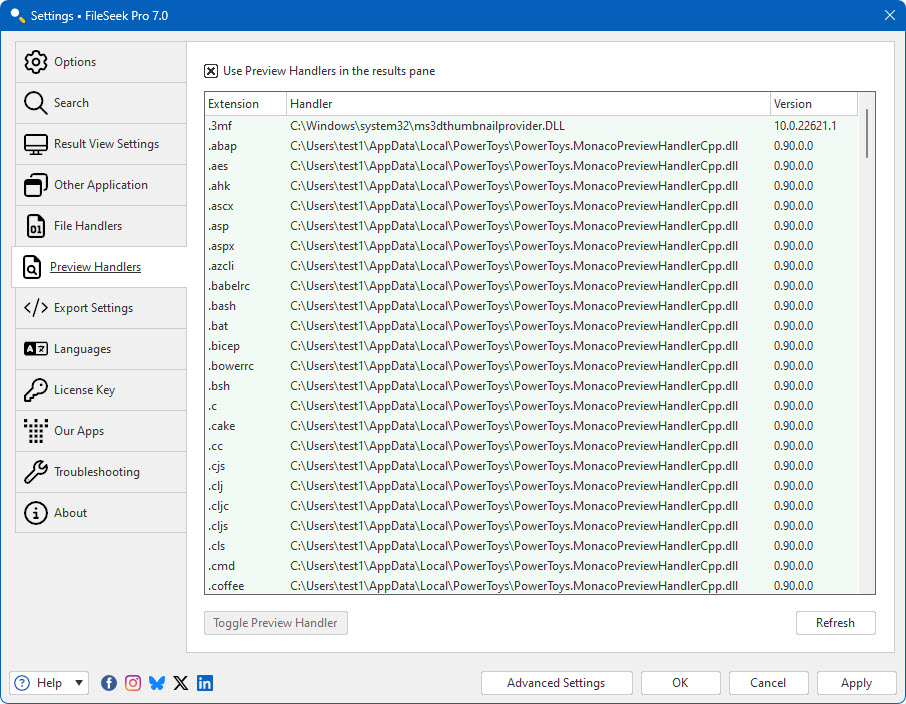Switch to Other Application tab
The height and width of the screenshot is (704, 906).
101,185
